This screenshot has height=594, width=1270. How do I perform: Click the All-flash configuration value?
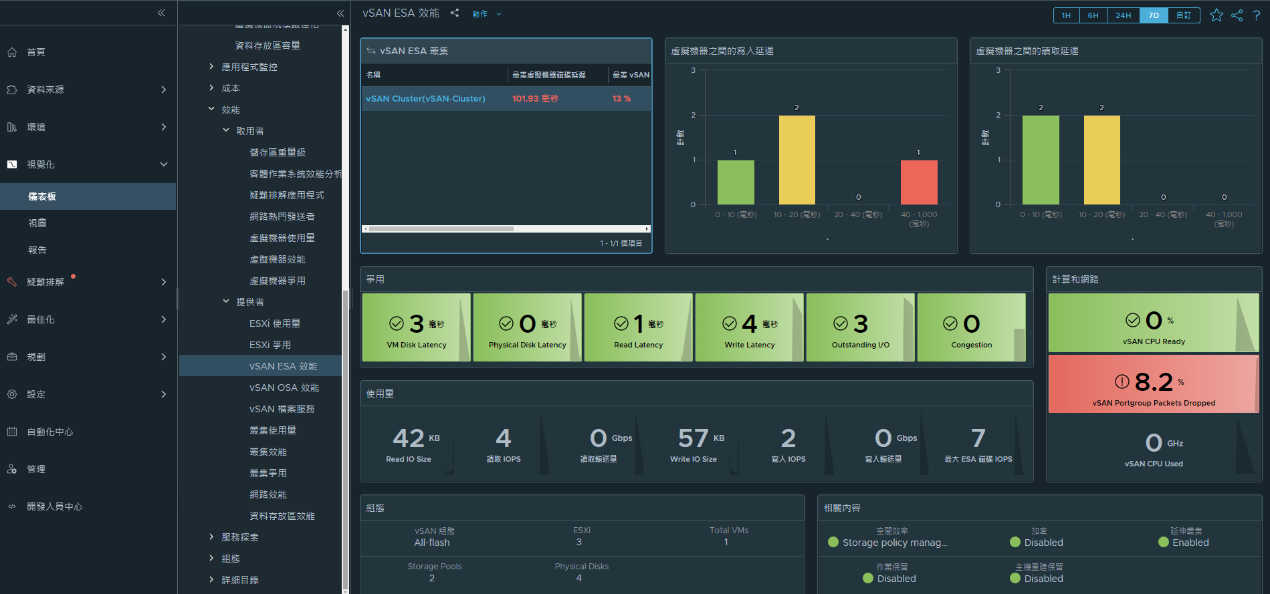pyautogui.click(x=432, y=543)
